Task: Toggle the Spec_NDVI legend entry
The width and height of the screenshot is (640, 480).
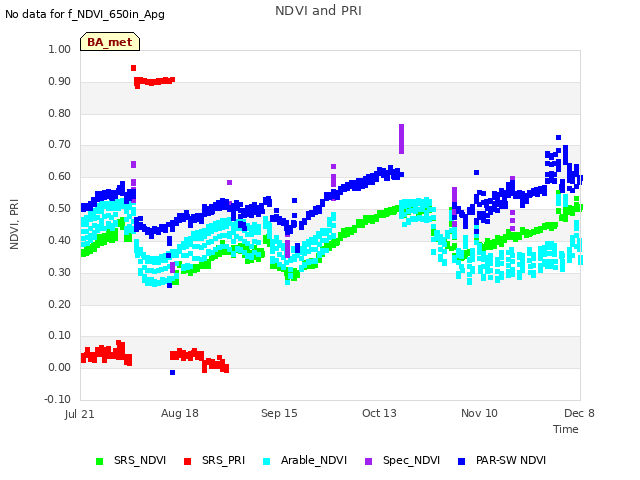Action: pos(402,460)
